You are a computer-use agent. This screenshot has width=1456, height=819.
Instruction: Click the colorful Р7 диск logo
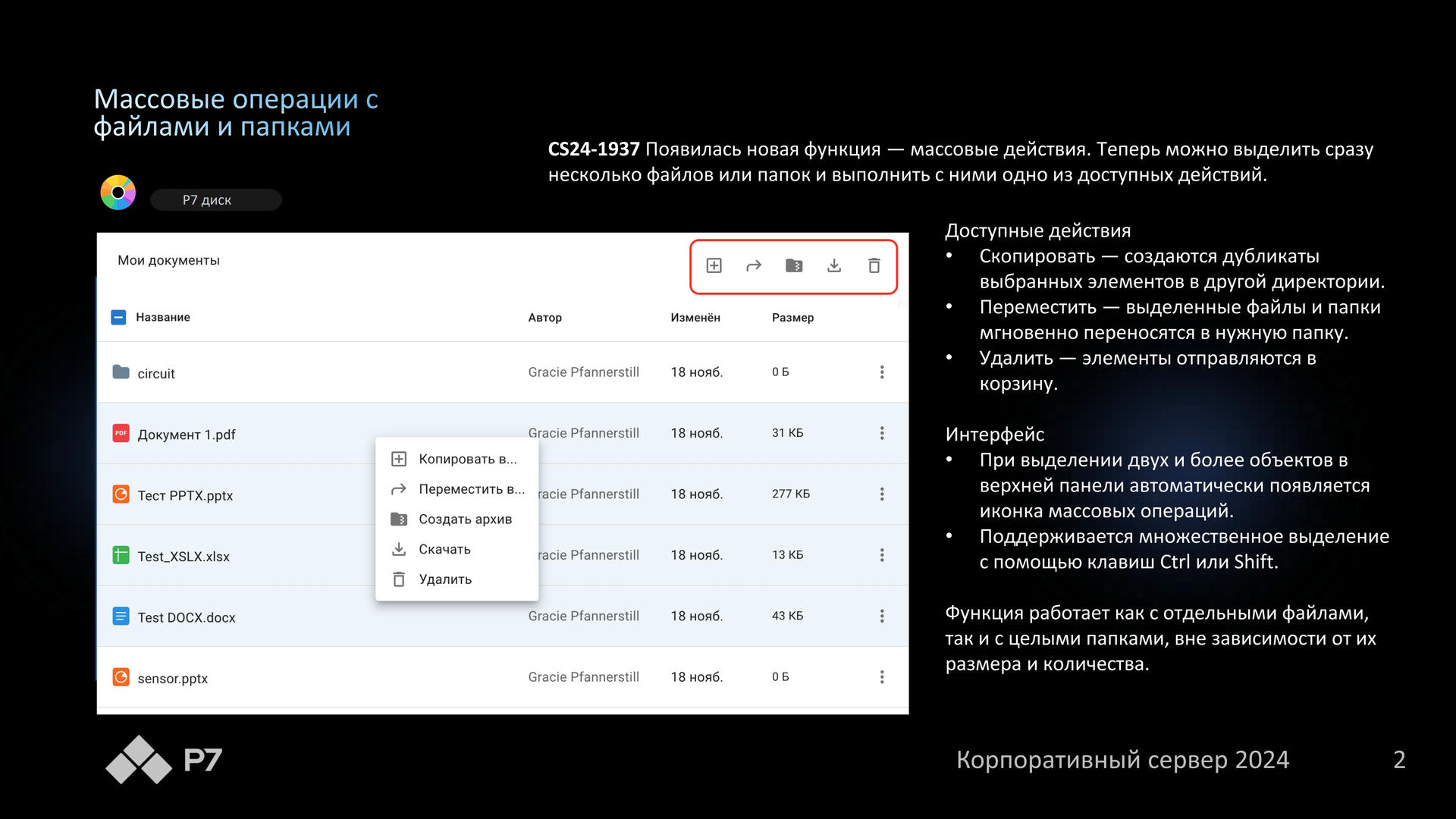coord(118,193)
